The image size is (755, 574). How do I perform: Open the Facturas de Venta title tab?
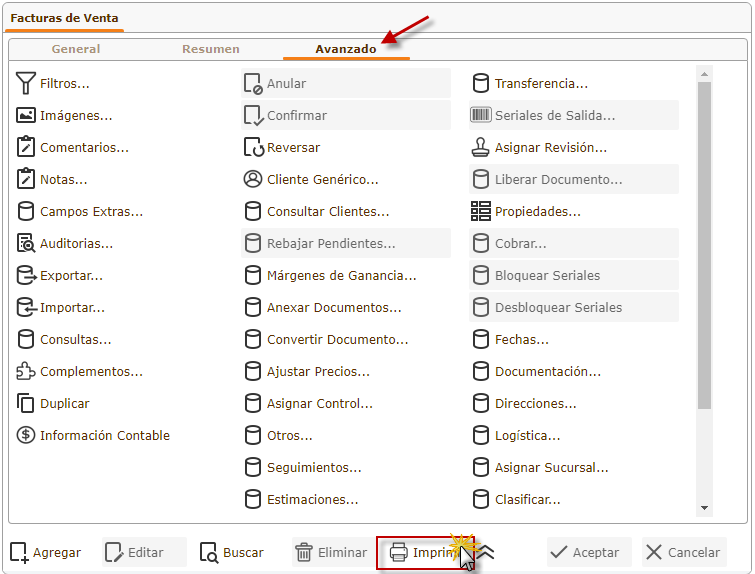point(64,18)
